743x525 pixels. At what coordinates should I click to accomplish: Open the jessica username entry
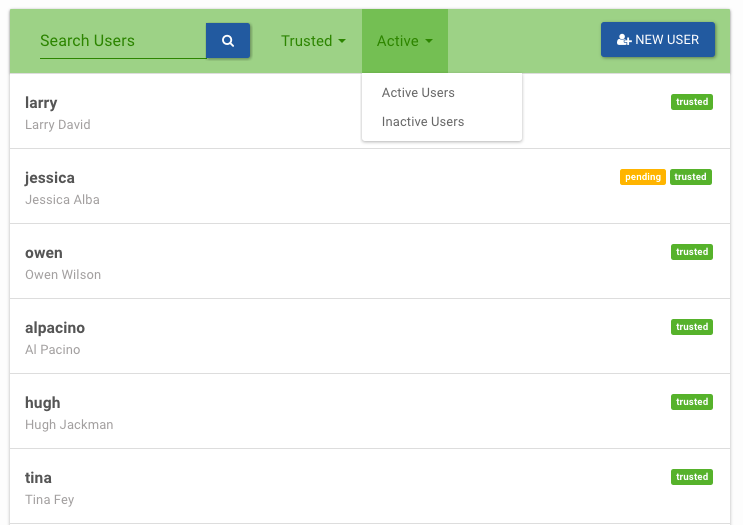click(50, 178)
